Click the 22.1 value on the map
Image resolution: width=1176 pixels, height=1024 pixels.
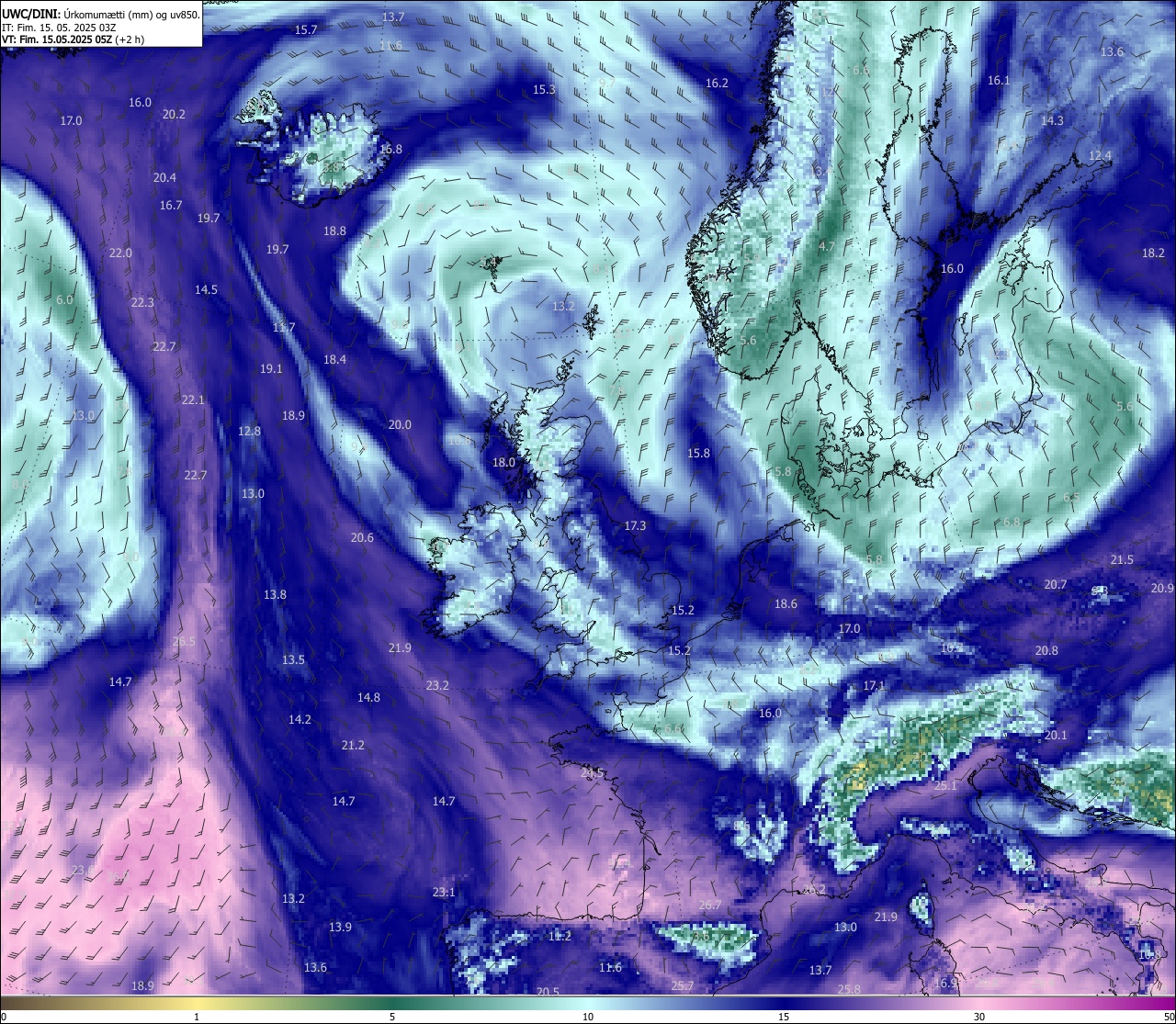pos(193,400)
